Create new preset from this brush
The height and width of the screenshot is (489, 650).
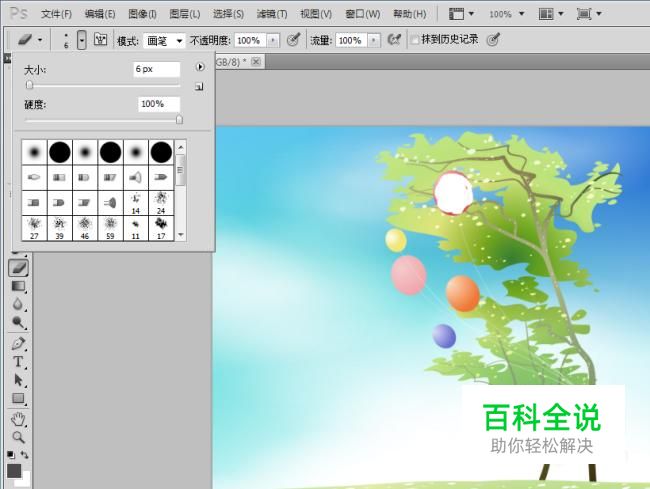[199, 87]
